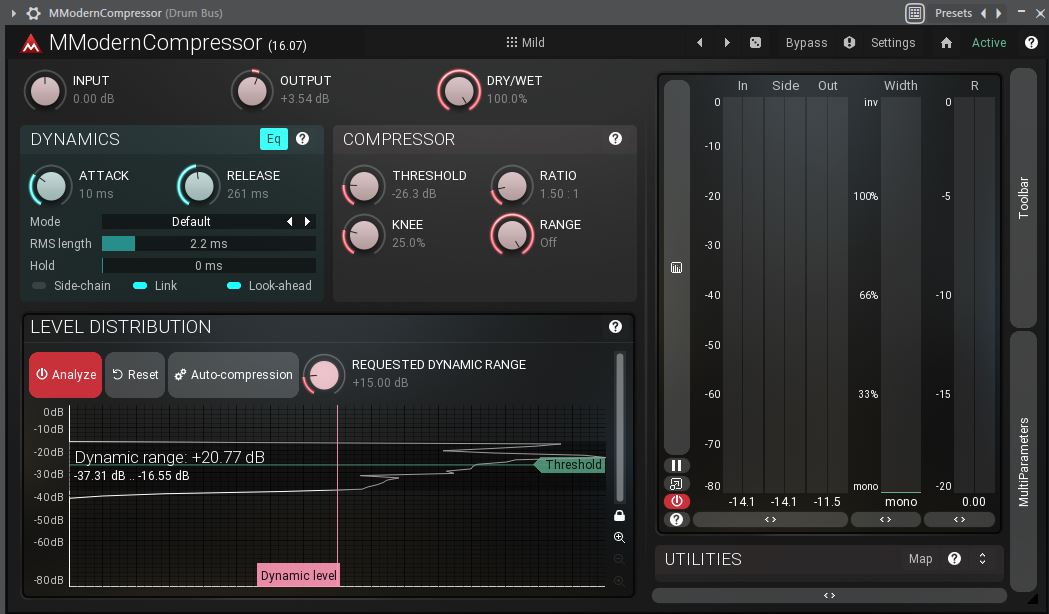Click the meter settings icon on left strip
The image size is (1049, 614).
pyautogui.click(x=676, y=268)
